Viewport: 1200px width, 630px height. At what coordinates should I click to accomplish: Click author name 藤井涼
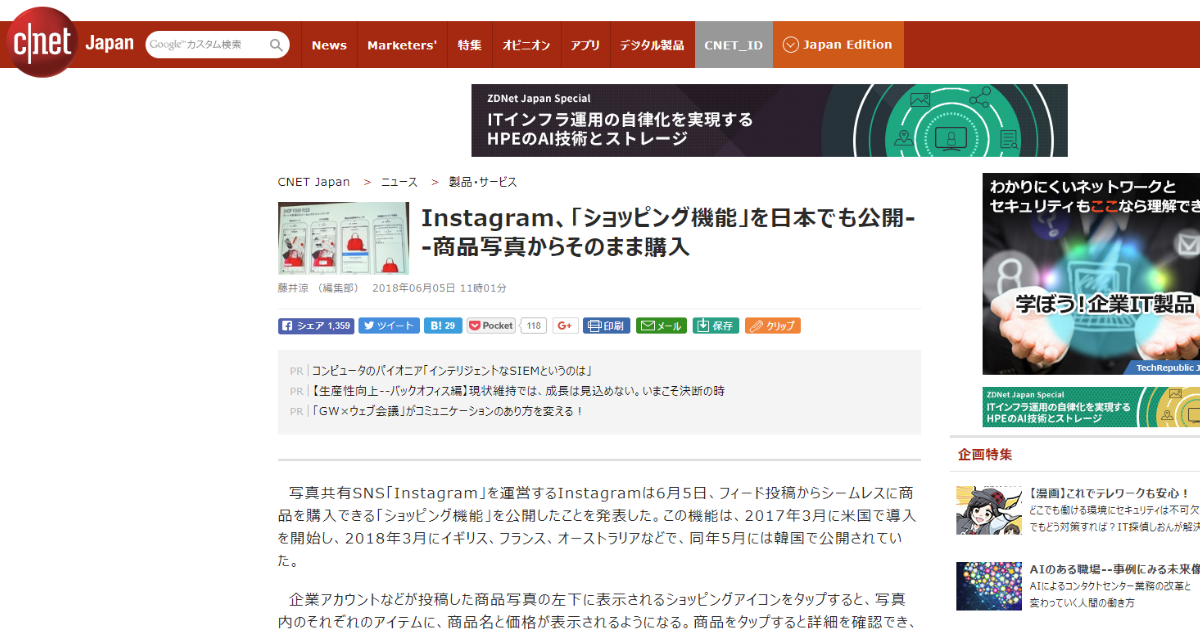pyautogui.click(x=295, y=288)
